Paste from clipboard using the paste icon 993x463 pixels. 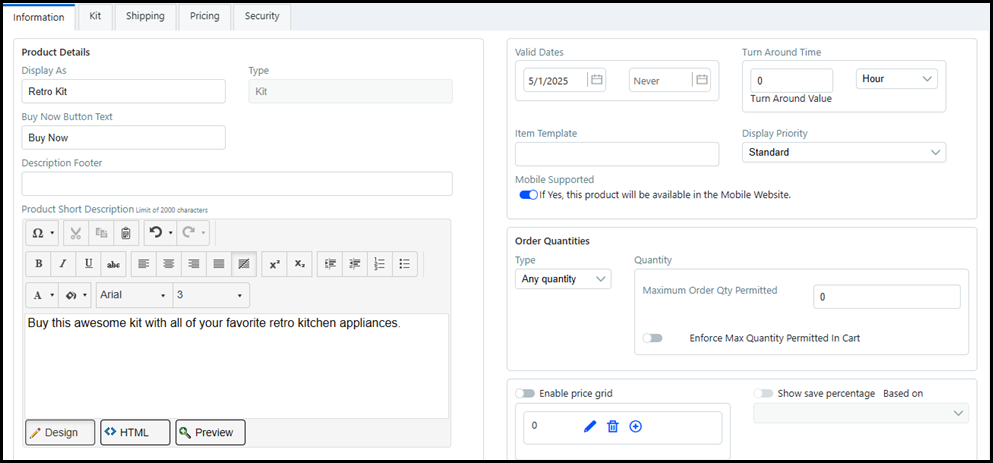tap(125, 233)
